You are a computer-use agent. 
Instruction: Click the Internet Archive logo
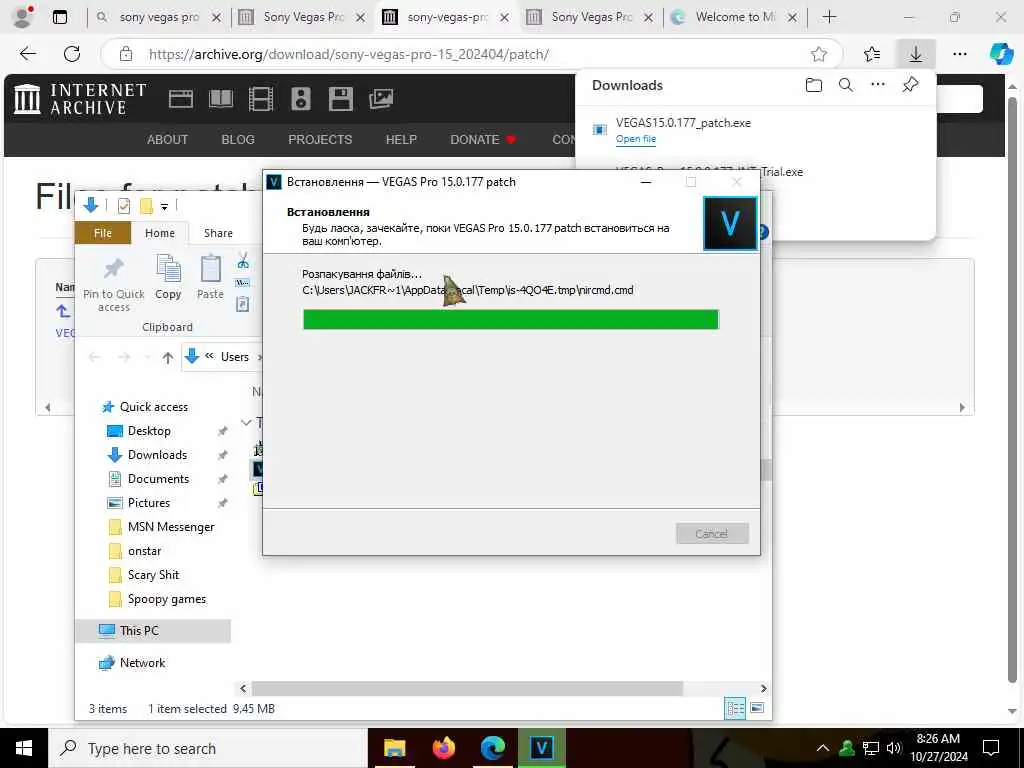coord(80,99)
